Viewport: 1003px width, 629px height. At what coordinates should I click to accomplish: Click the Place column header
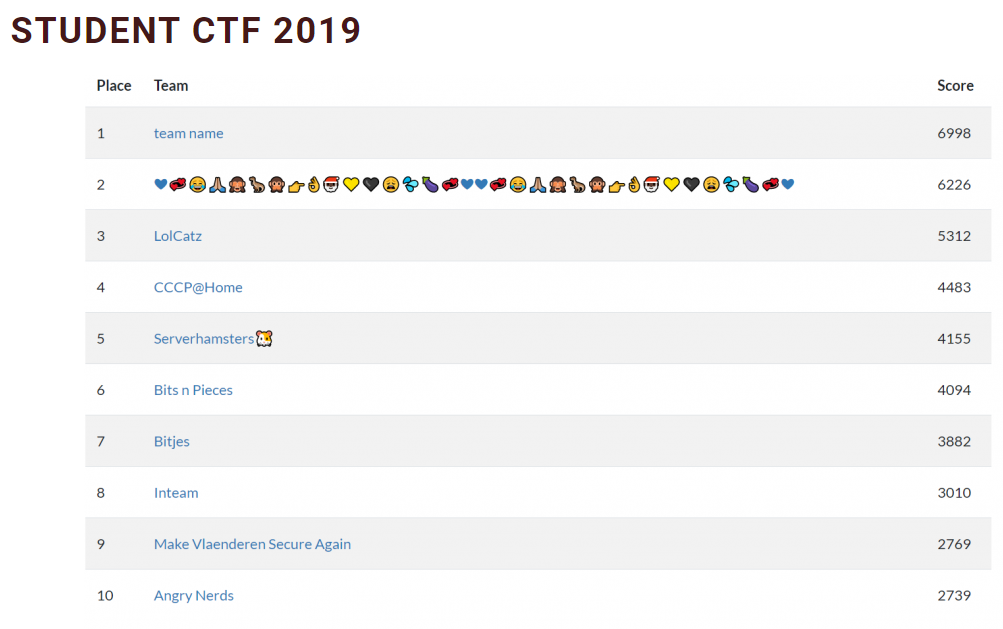[x=114, y=86]
